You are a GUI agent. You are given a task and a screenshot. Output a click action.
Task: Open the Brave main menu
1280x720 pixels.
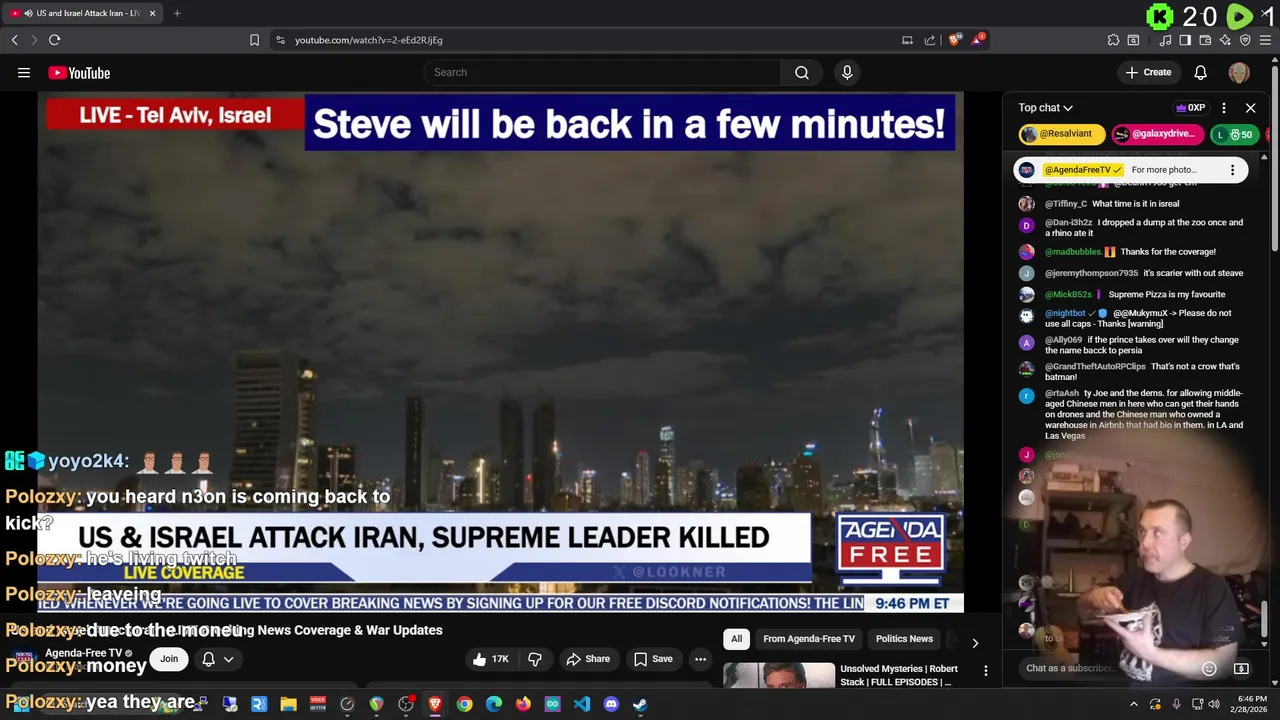[1266, 40]
